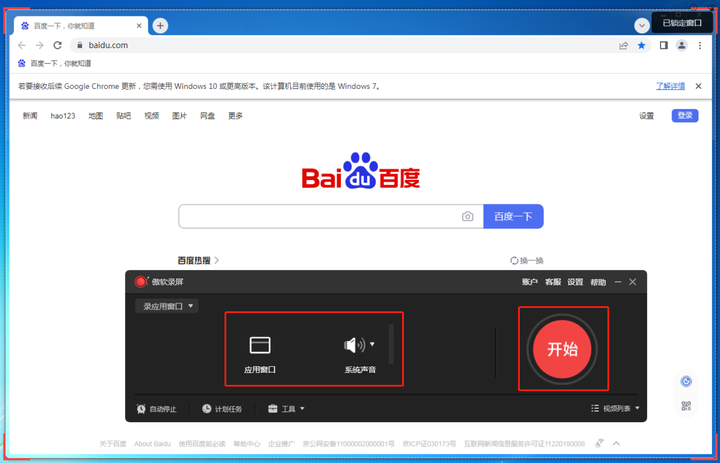The image size is (720, 463).
Task: Reload the Baidu page
Action: point(57,45)
